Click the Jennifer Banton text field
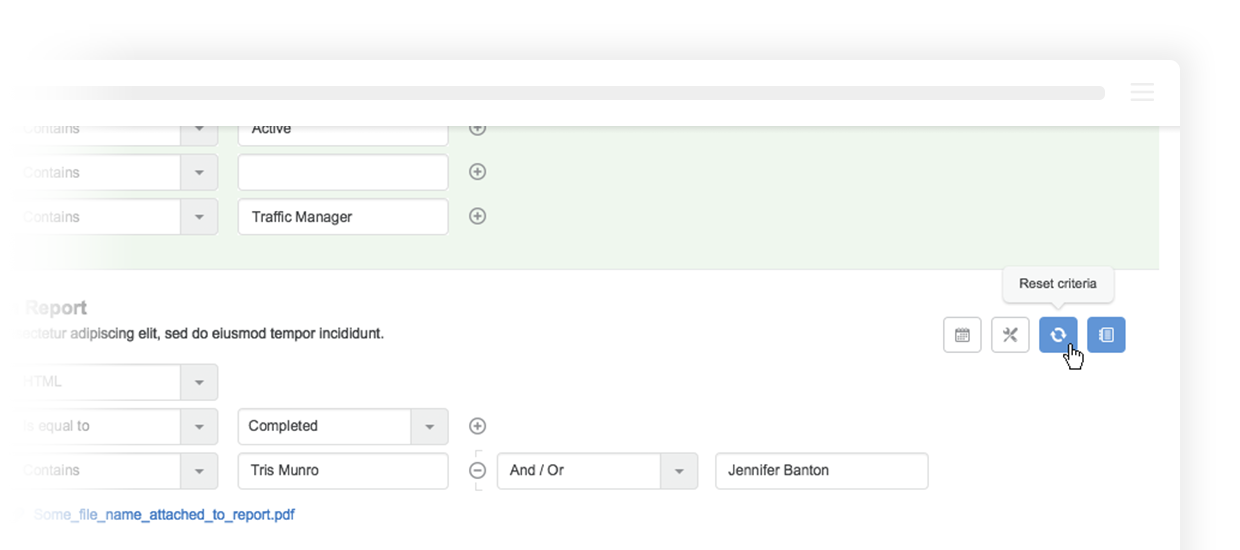This screenshot has width=1240, height=550. (x=822, y=470)
